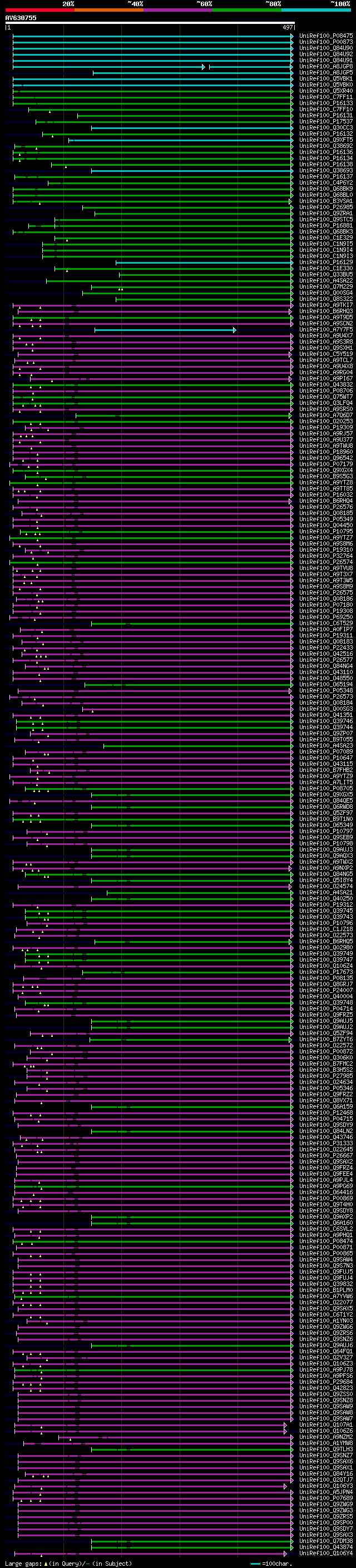Select hit UniRef100_P08706

click(x=326, y=391)
